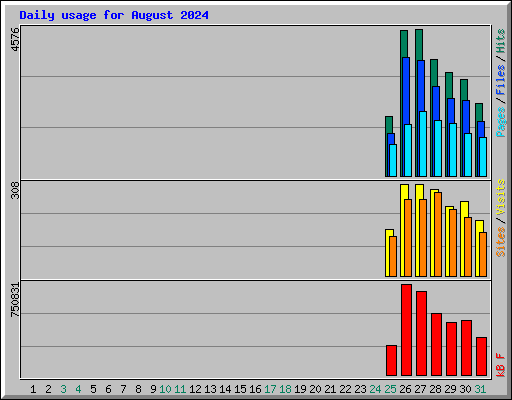
Task: Click the 750831 KB axis value
Action: pos(15,300)
